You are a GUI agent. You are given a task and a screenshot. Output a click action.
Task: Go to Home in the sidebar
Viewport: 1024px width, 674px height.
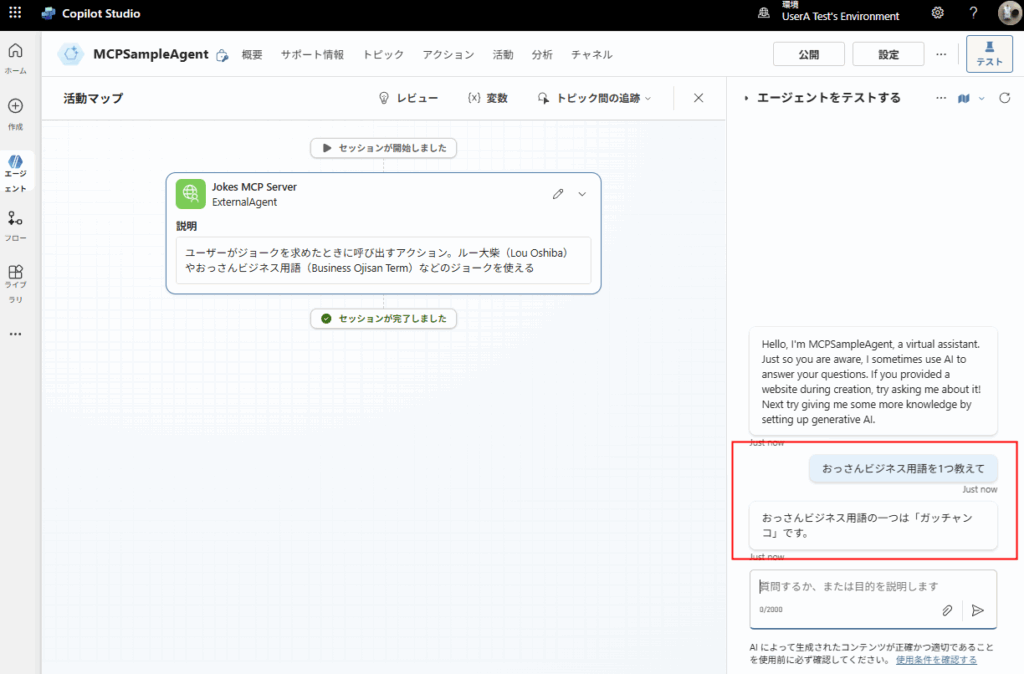click(16, 58)
